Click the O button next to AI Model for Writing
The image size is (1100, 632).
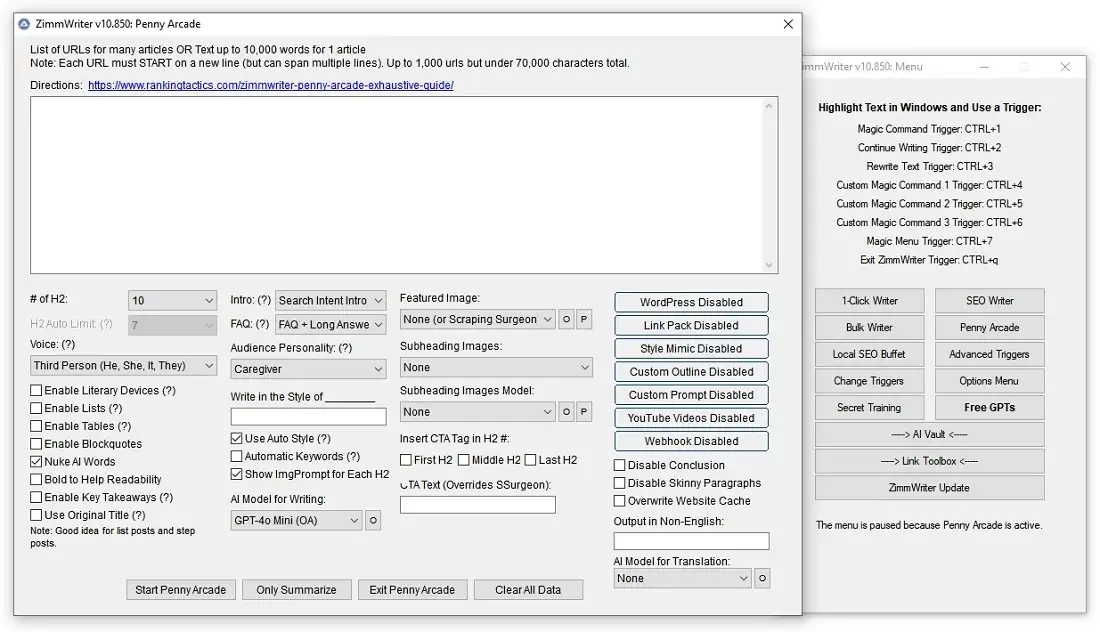(372, 520)
